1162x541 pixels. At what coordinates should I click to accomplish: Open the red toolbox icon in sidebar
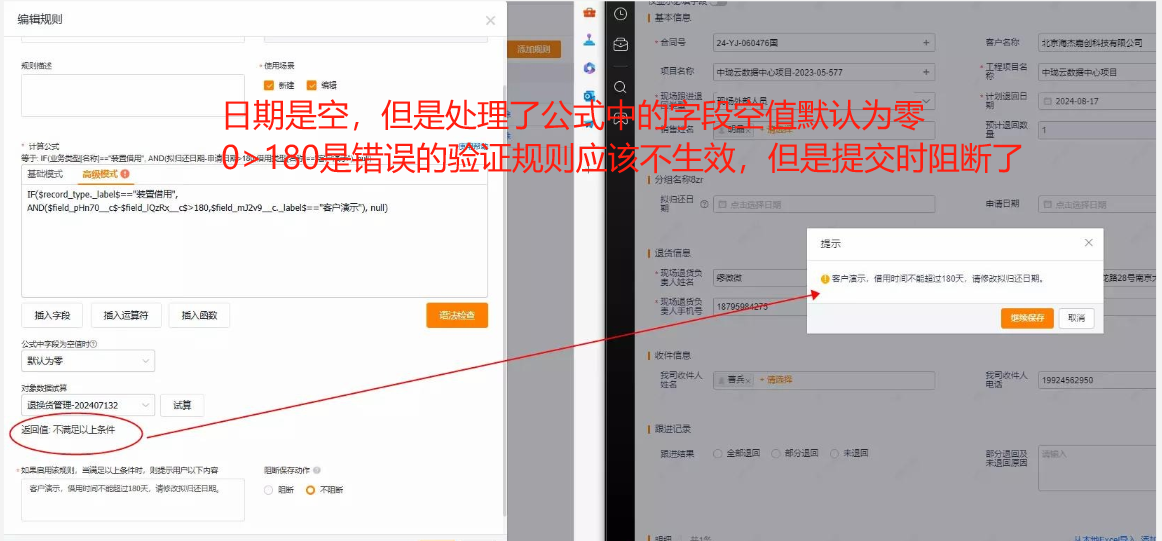(589, 12)
